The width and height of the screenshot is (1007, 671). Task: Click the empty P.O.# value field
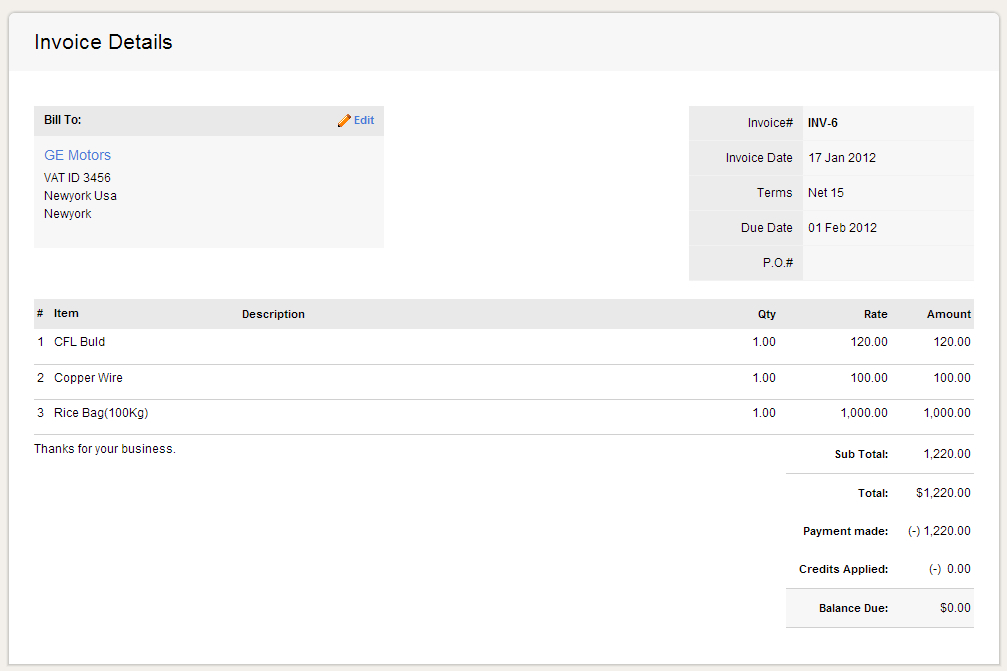(887, 263)
